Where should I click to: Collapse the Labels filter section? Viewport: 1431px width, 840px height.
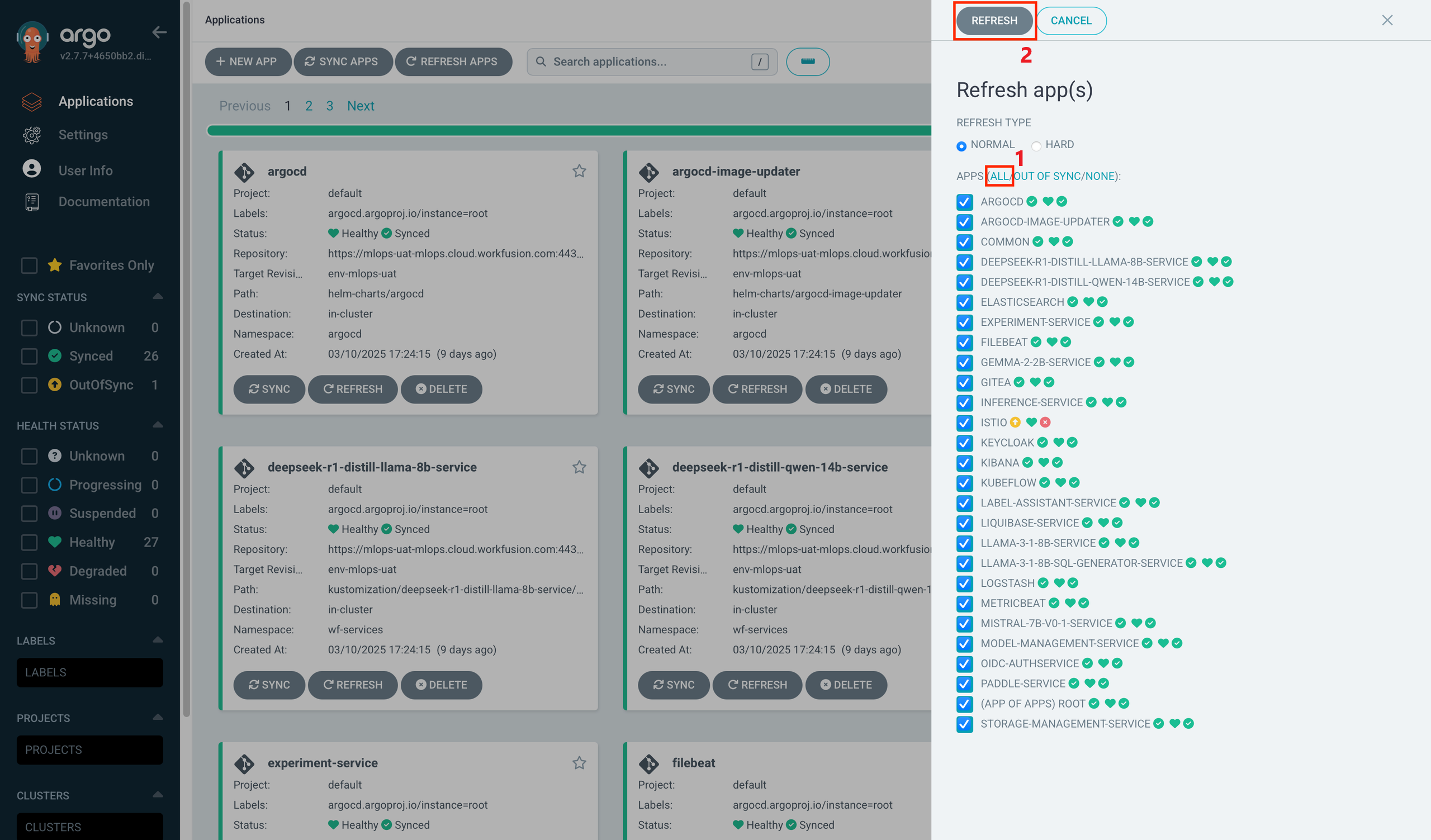click(158, 640)
